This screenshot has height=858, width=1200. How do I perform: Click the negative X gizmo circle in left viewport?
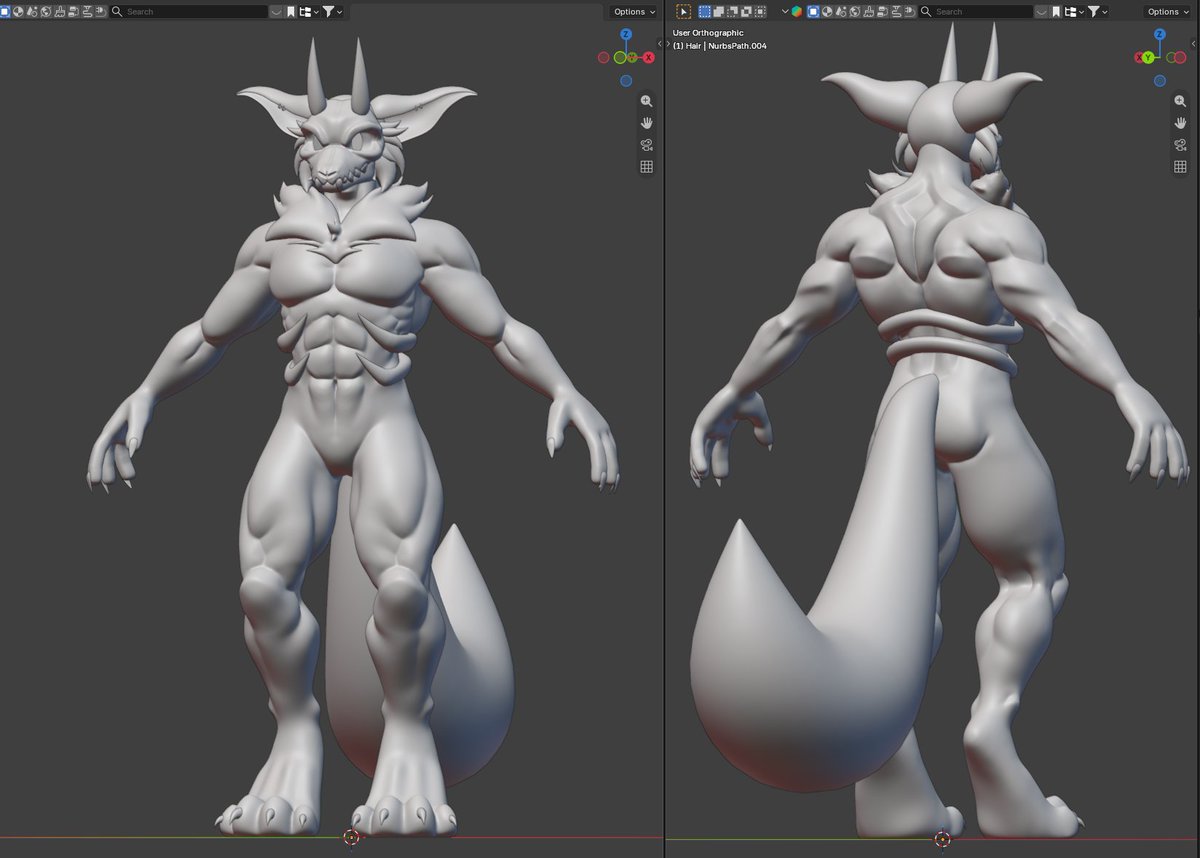(603, 58)
